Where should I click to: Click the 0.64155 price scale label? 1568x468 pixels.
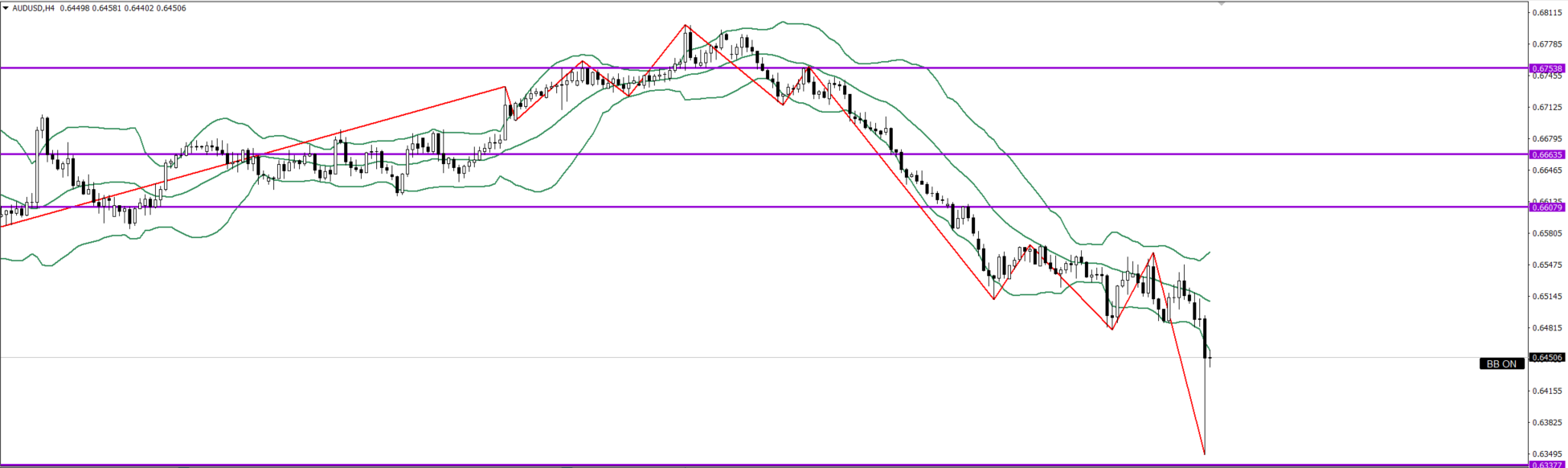1547,391
